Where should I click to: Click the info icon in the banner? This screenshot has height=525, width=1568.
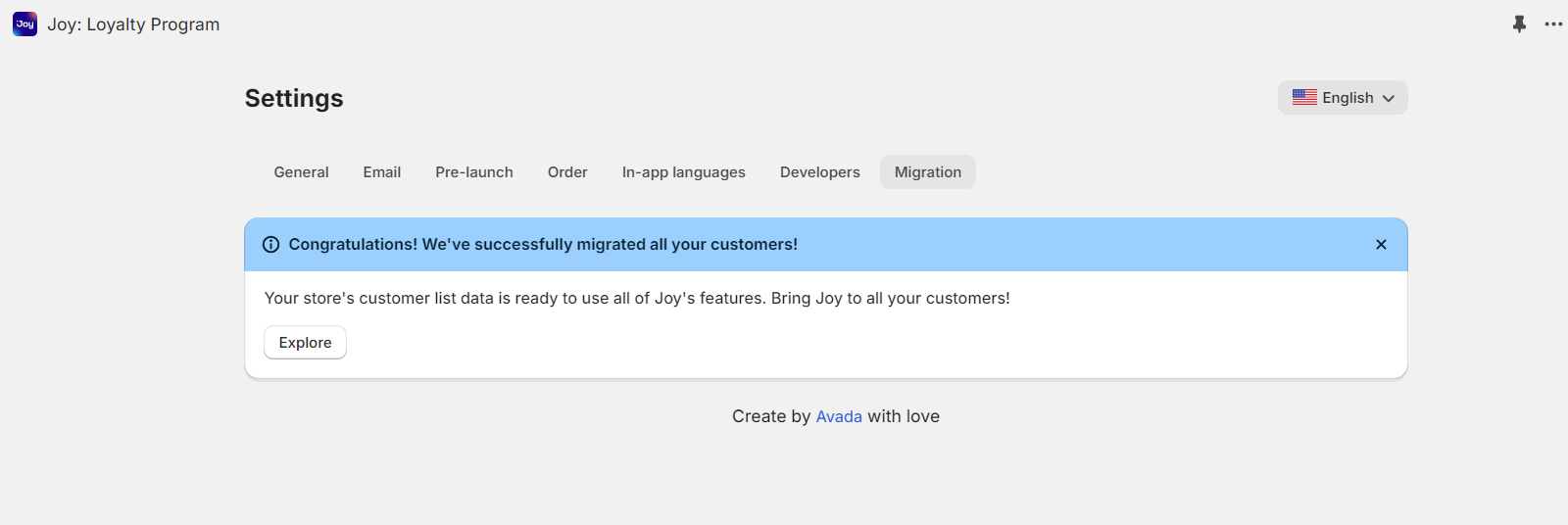pos(271,245)
